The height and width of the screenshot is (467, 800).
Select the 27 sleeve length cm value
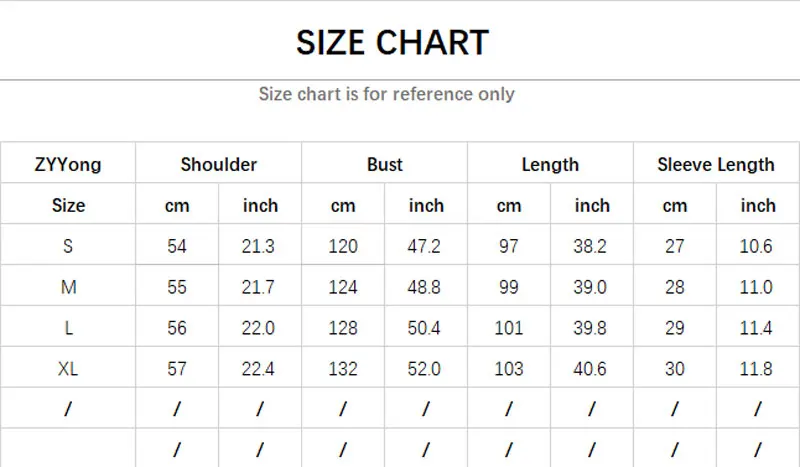[x=675, y=246]
